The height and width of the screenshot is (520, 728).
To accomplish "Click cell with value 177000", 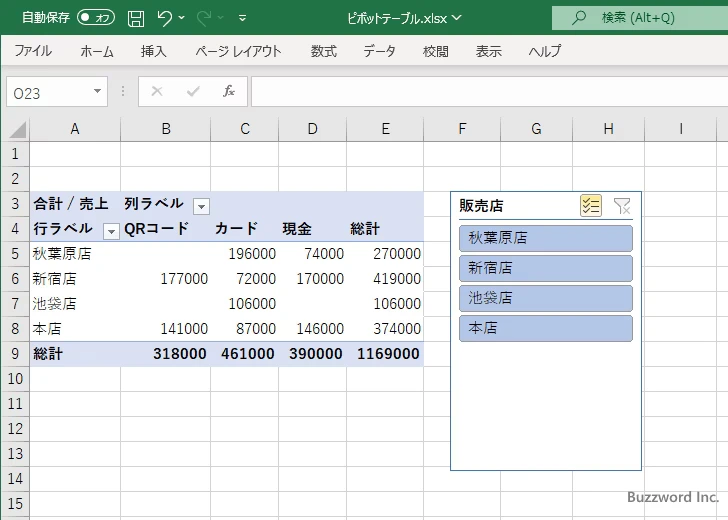I will pos(165,279).
